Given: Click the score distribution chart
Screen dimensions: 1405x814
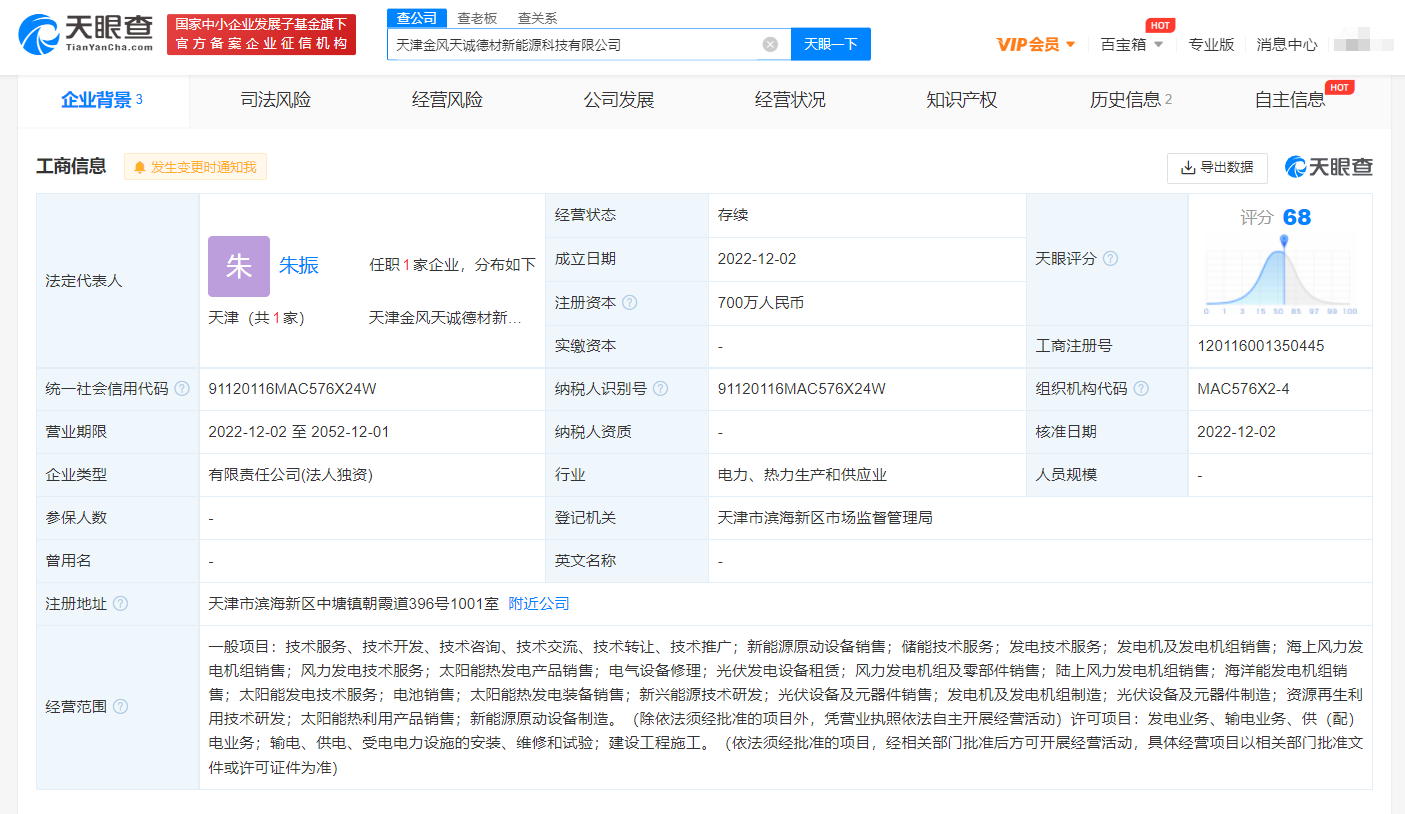Looking at the screenshot, I should [1281, 277].
